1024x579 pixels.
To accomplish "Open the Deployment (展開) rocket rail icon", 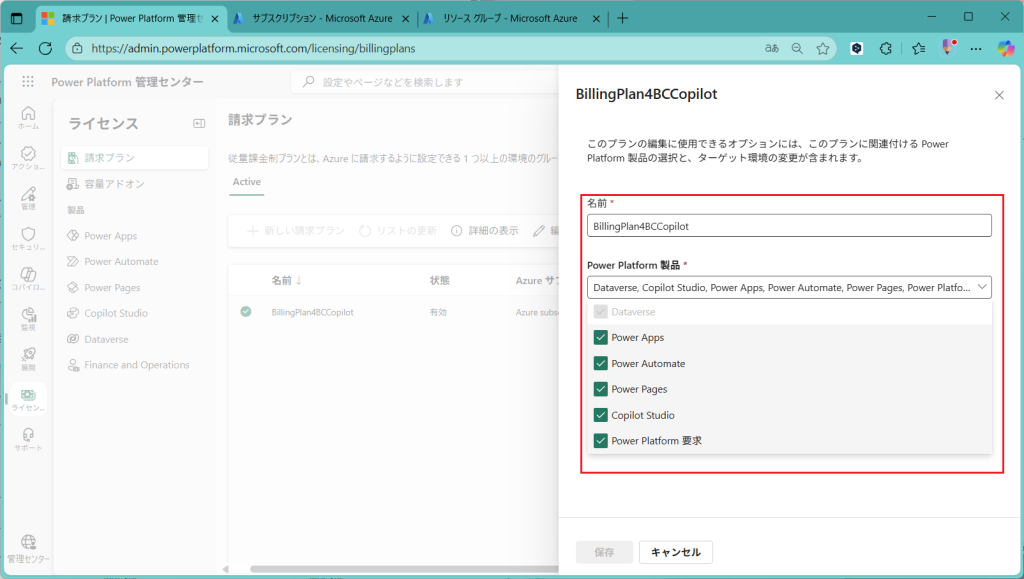I will (28, 358).
